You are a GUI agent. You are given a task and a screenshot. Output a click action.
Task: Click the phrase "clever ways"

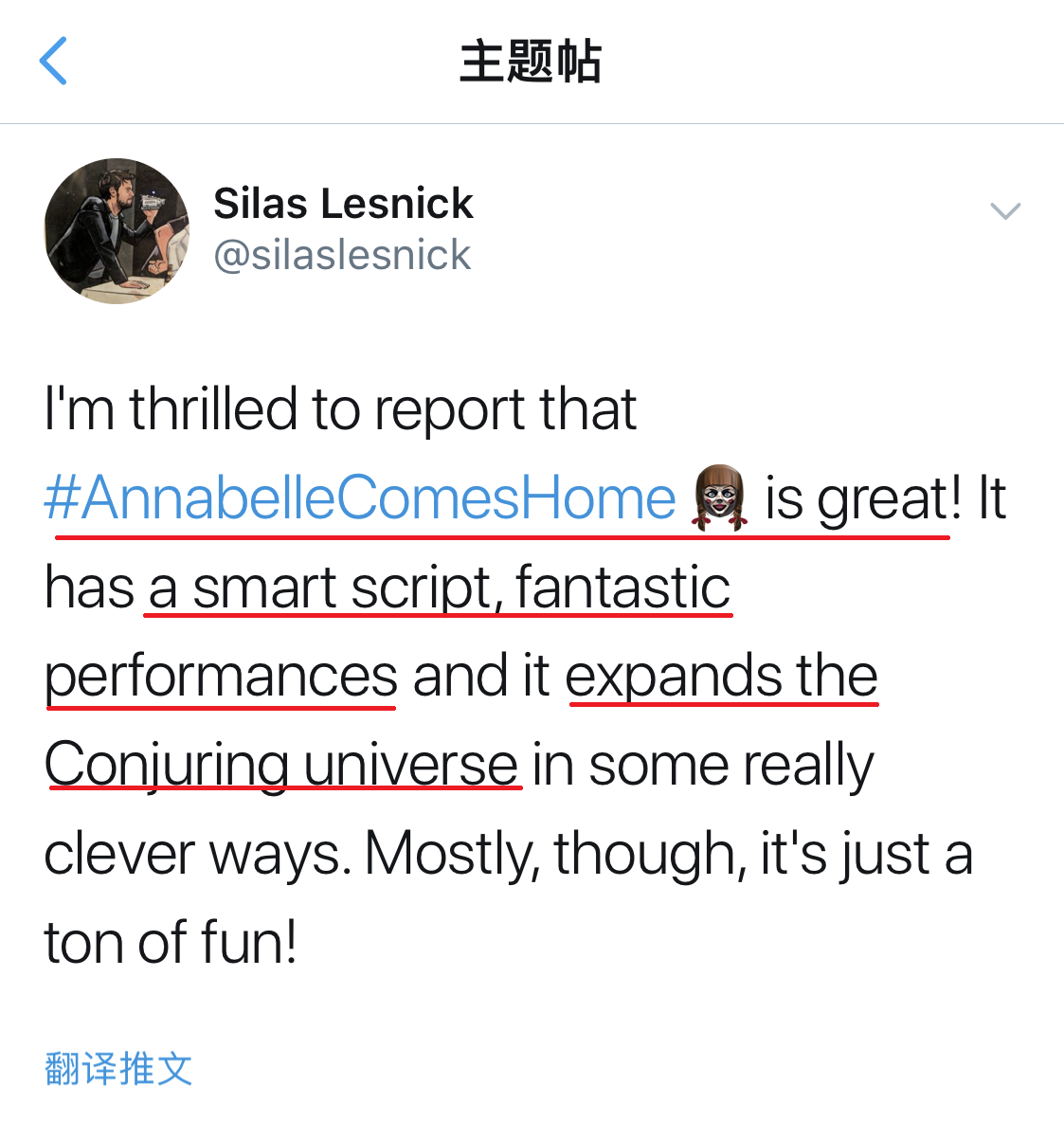click(x=191, y=855)
